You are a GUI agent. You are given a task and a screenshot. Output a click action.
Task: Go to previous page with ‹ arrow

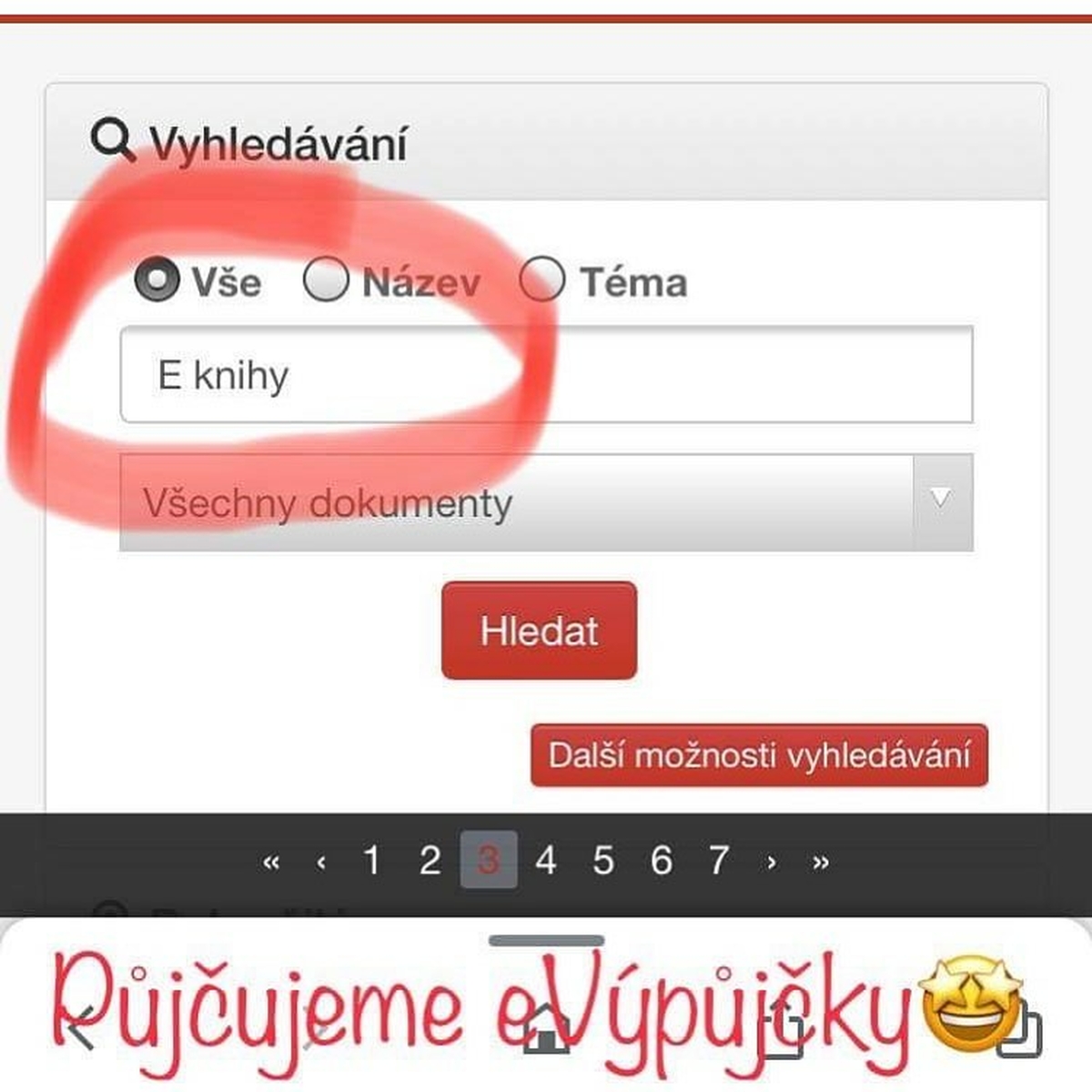[x=321, y=862]
